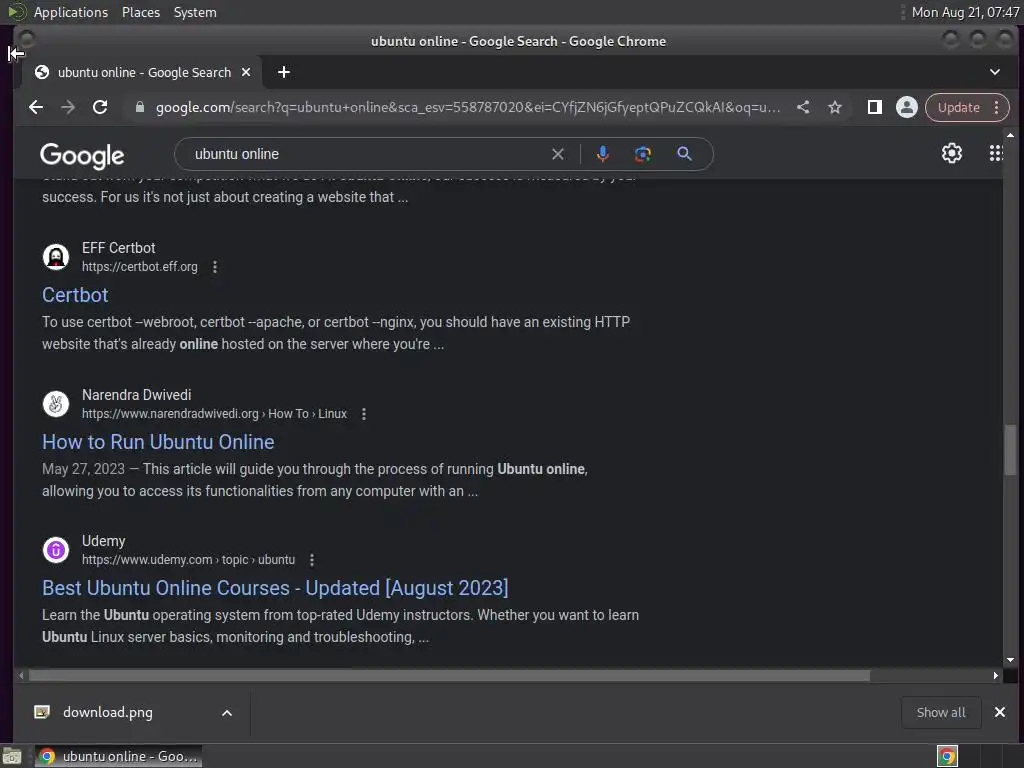Viewport: 1024px width, 768px height.
Task: Bookmark this page with the star icon
Action: coord(835,107)
